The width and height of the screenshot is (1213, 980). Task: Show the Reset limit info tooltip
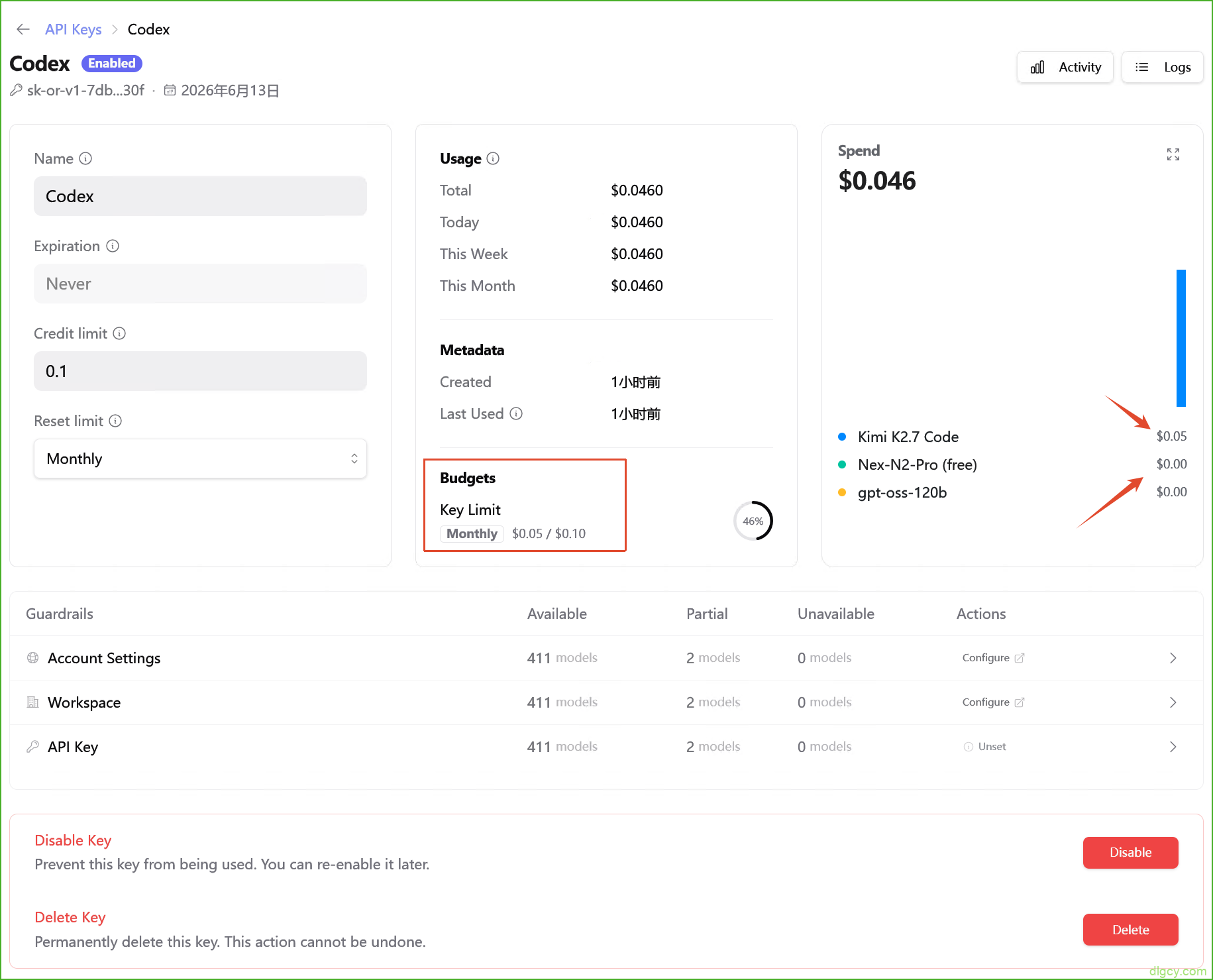point(115,421)
